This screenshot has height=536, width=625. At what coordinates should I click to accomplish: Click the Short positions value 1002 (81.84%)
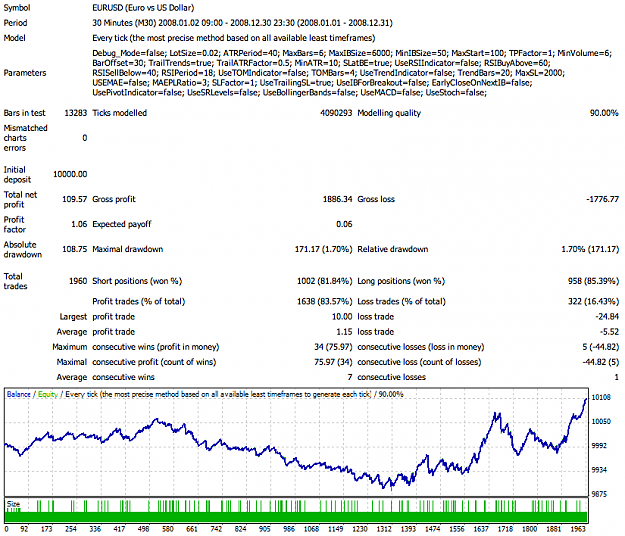pos(324,281)
